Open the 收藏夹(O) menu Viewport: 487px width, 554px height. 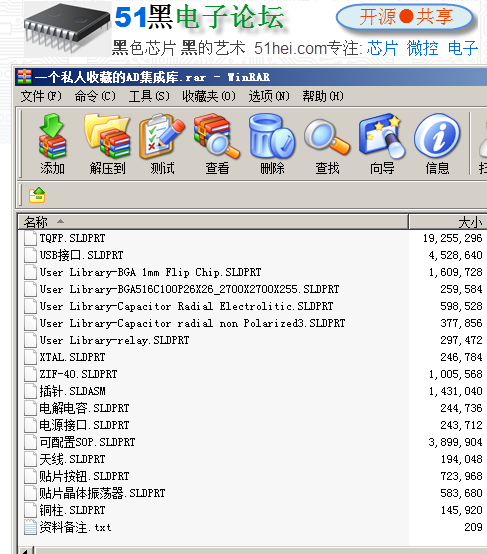click(209, 96)
